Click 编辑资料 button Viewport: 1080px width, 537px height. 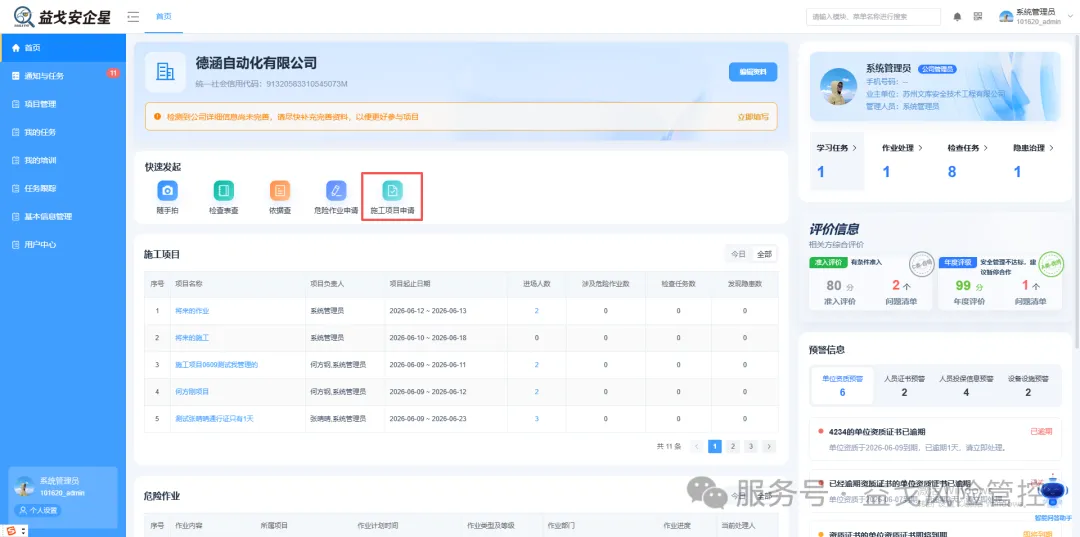753,72
